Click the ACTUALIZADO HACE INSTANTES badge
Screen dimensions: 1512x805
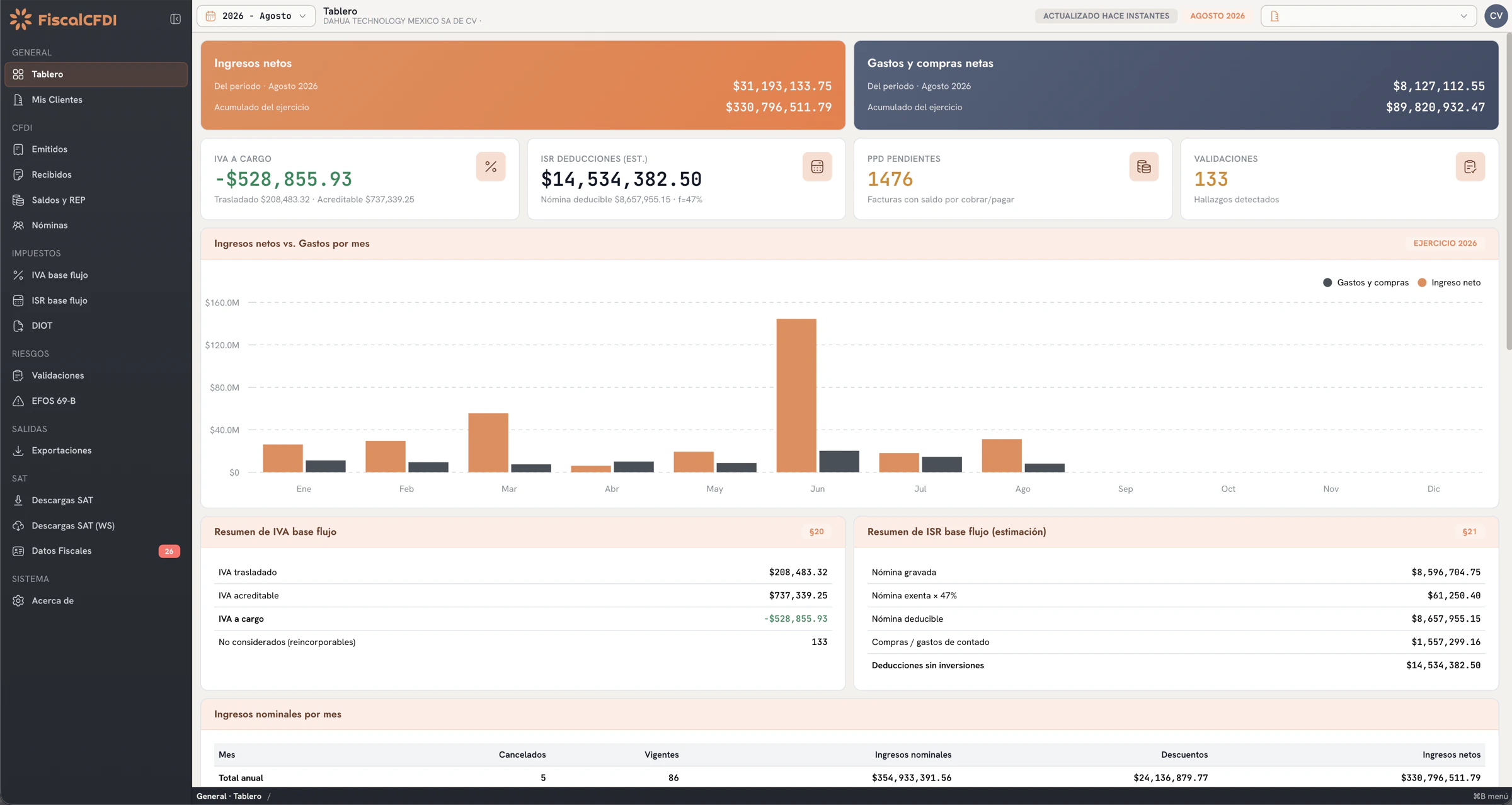point(1106,16)
